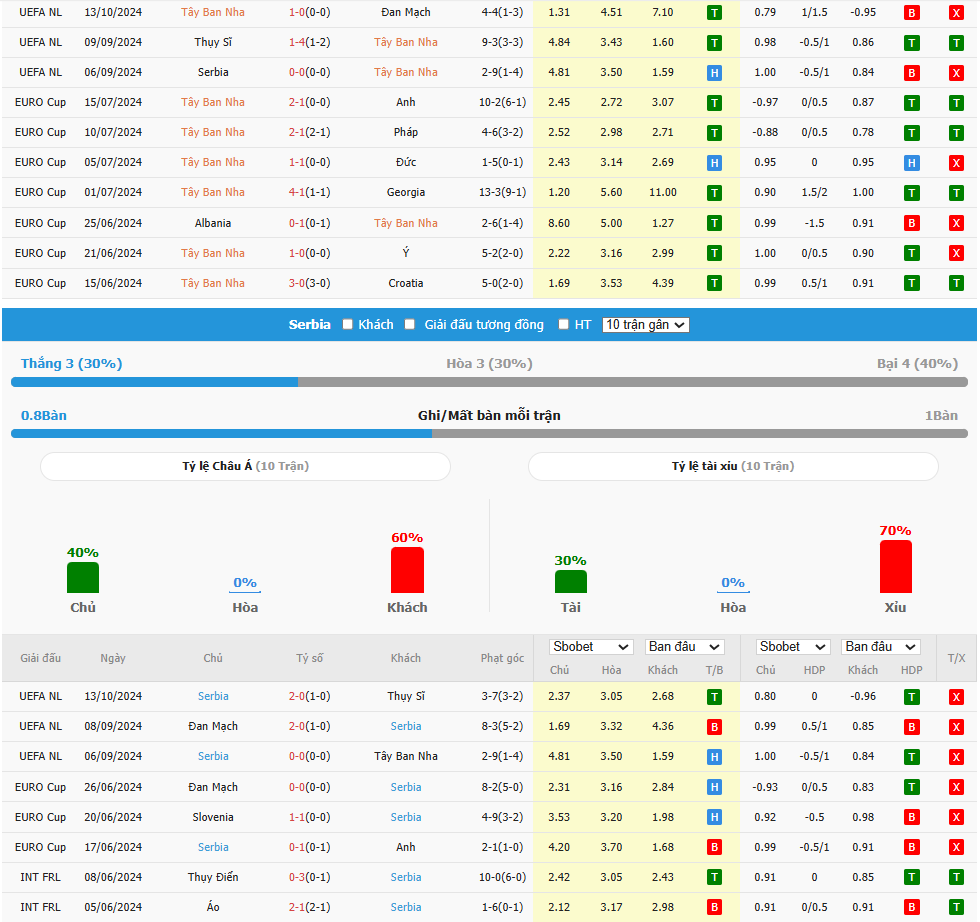The image size is (980, 922).
Task: Click the green 40% Chủ bar
Action: coord(83,578)
